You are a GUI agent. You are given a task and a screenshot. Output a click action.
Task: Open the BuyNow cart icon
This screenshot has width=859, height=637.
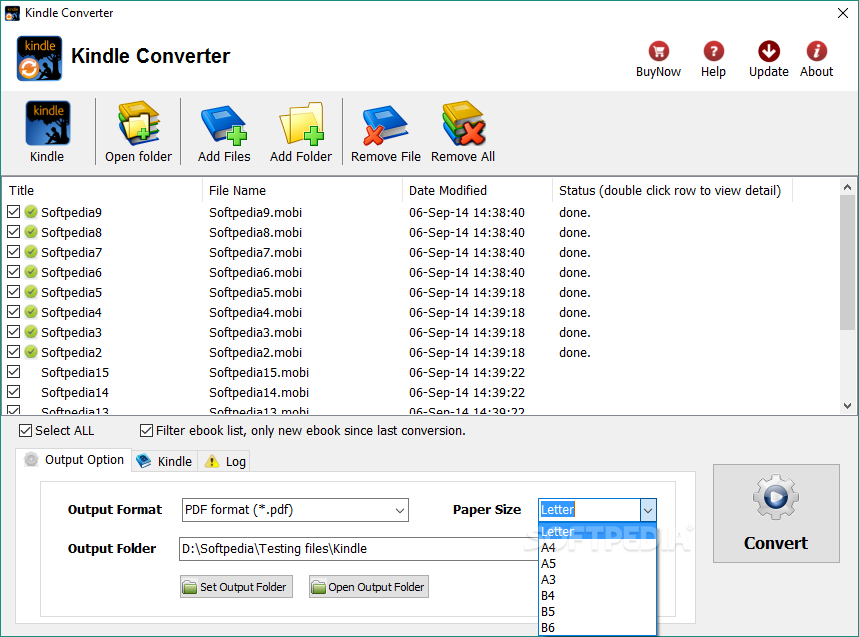tap(658, 51)
